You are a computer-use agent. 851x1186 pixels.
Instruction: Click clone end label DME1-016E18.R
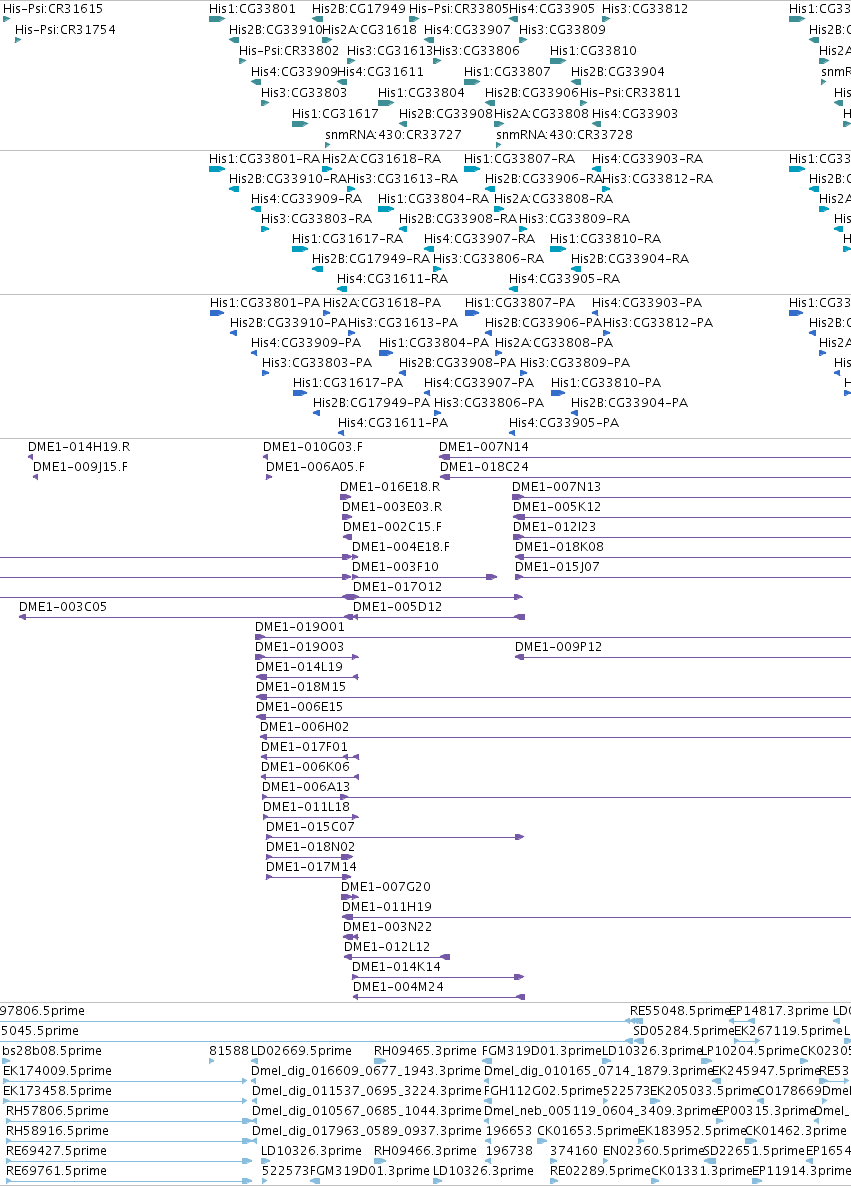click(x=390, y=487)
